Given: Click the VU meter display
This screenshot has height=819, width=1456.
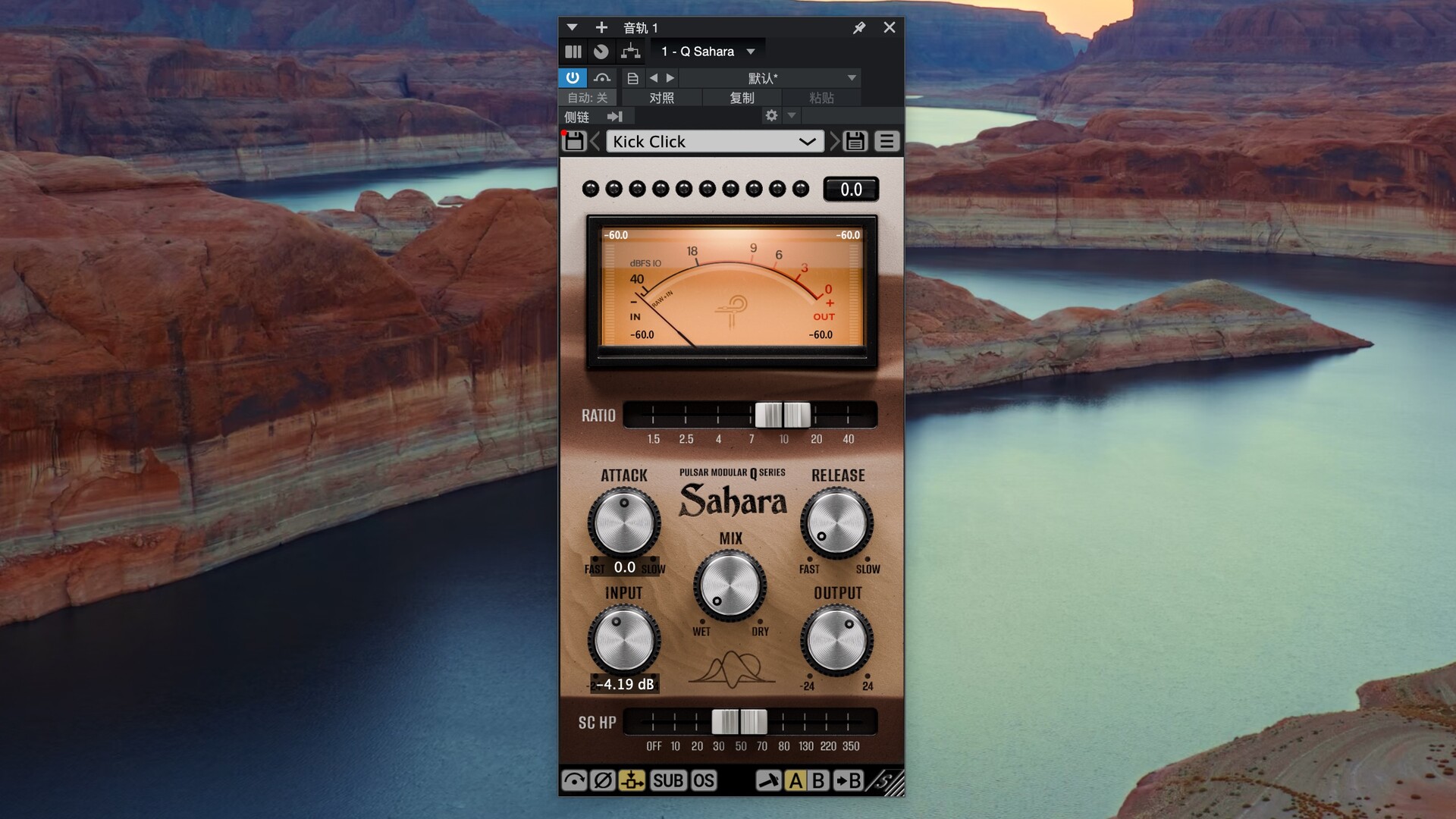Looking at the screenshot, I should point(732,292).
